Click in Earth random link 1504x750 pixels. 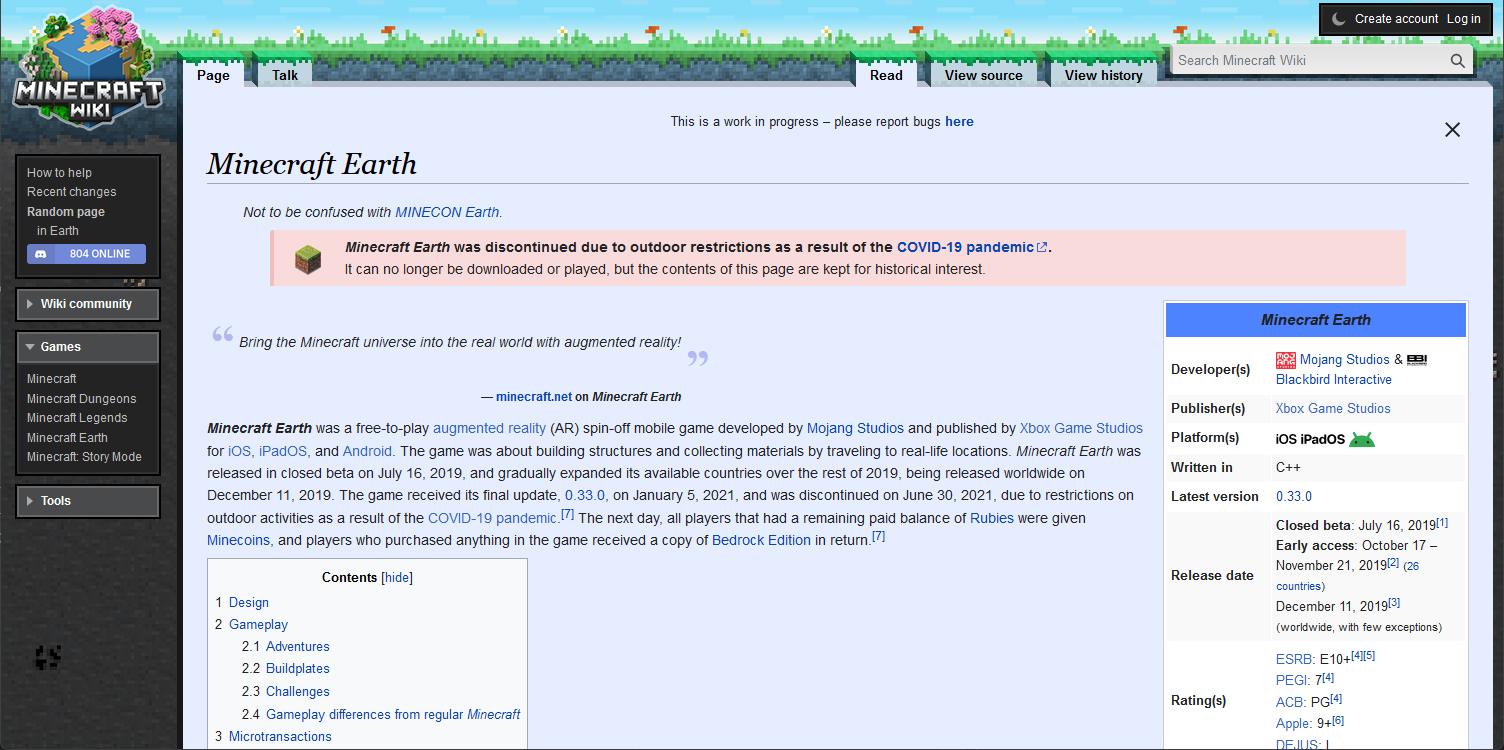(x=58, y=231)
